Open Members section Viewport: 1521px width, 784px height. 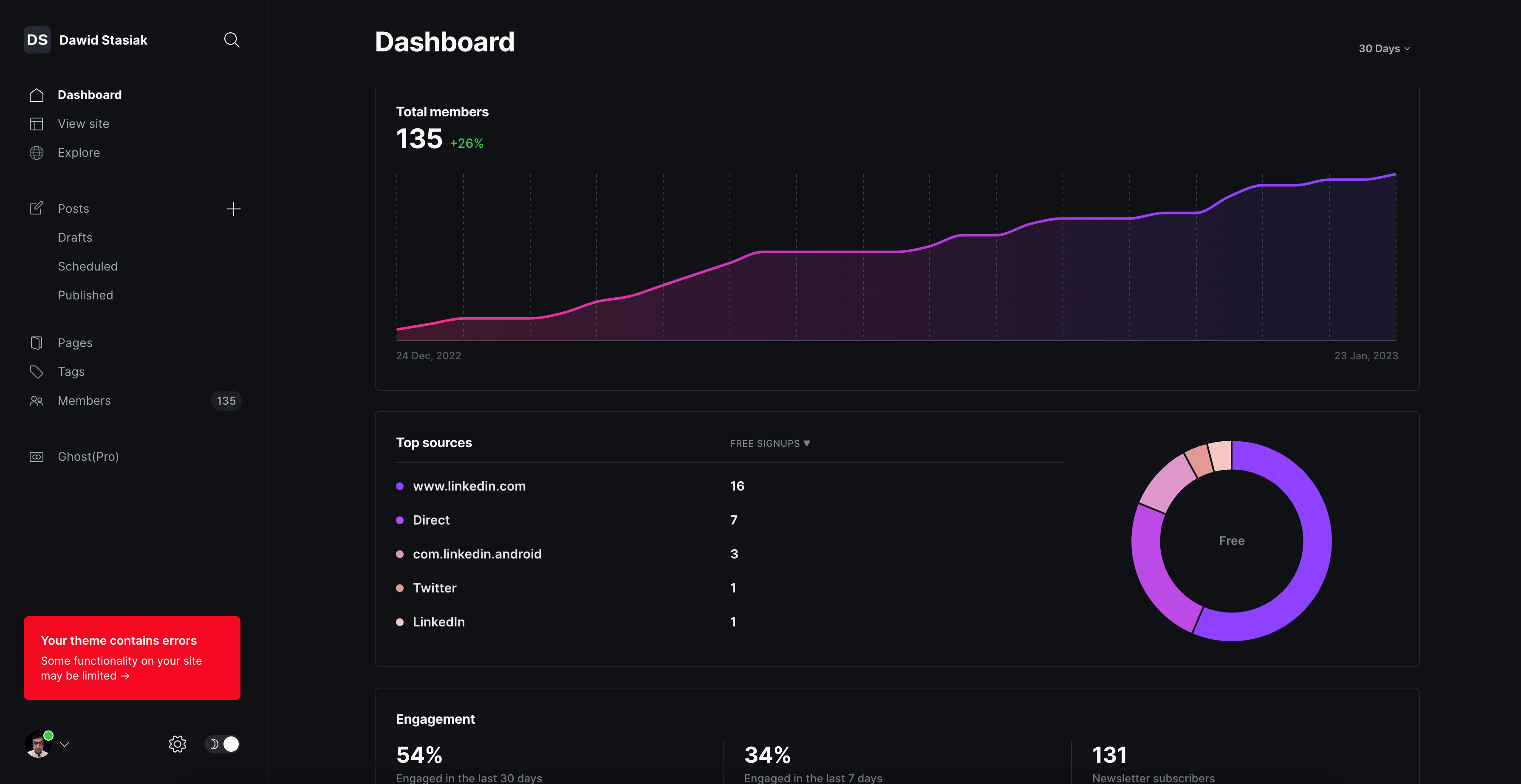click(x=84, y=401)
